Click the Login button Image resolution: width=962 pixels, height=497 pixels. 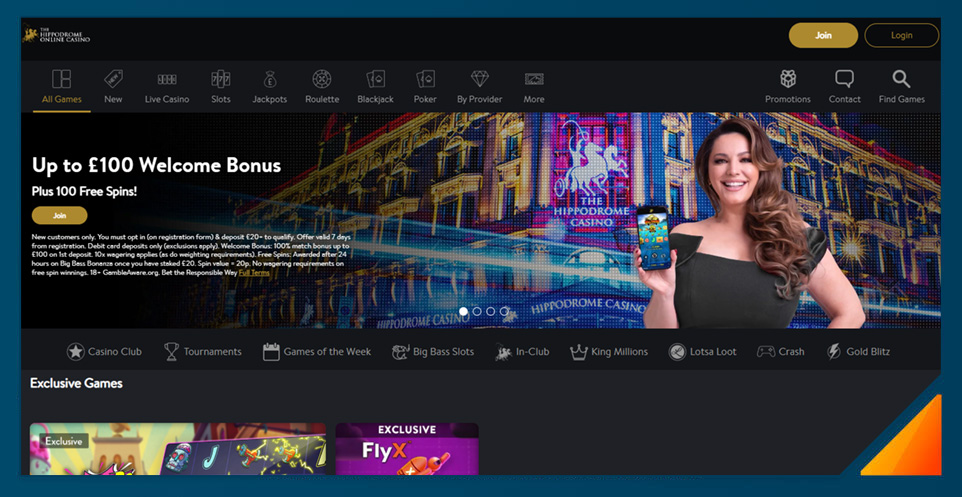901,35
